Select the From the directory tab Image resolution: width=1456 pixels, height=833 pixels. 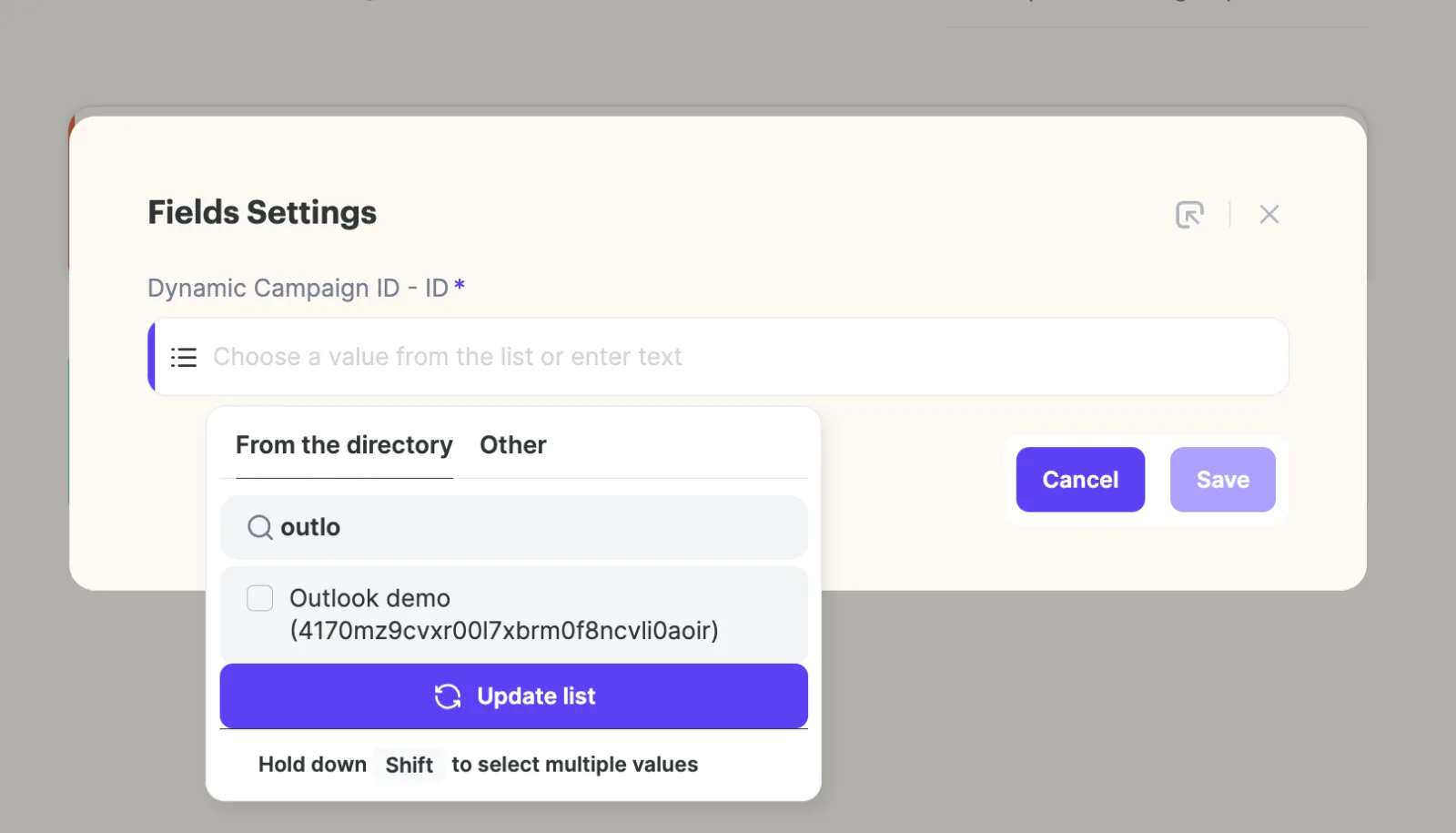tap(344, 445)
